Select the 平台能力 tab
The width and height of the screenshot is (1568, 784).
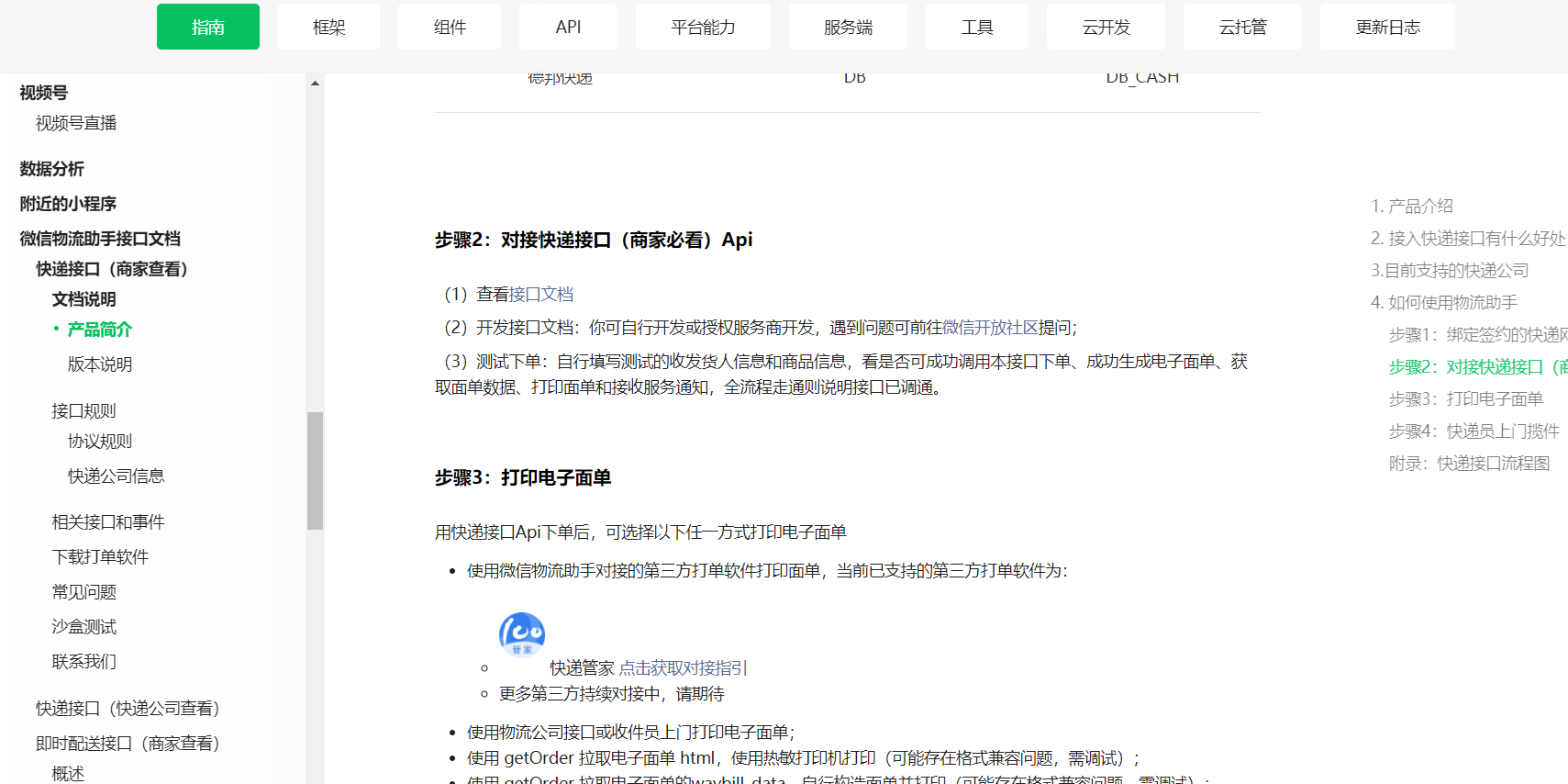coord(703,27)
